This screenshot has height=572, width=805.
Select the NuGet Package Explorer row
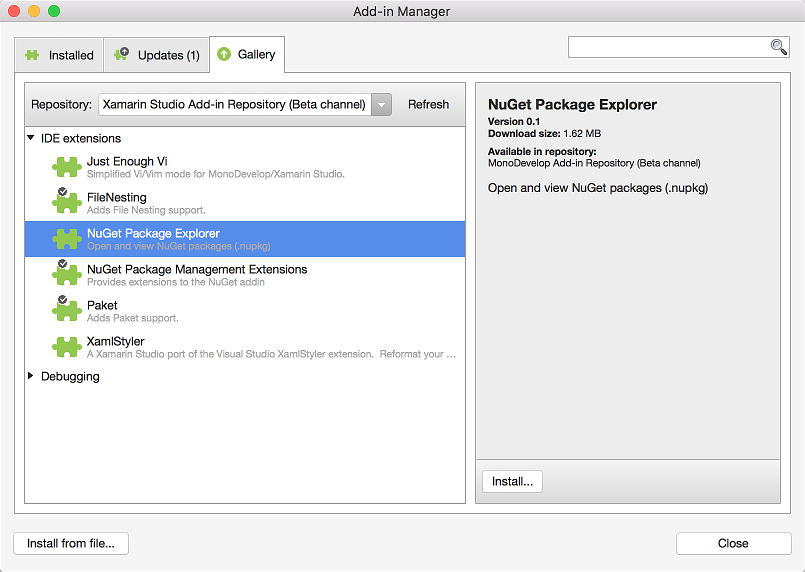(x=245, y=239)
